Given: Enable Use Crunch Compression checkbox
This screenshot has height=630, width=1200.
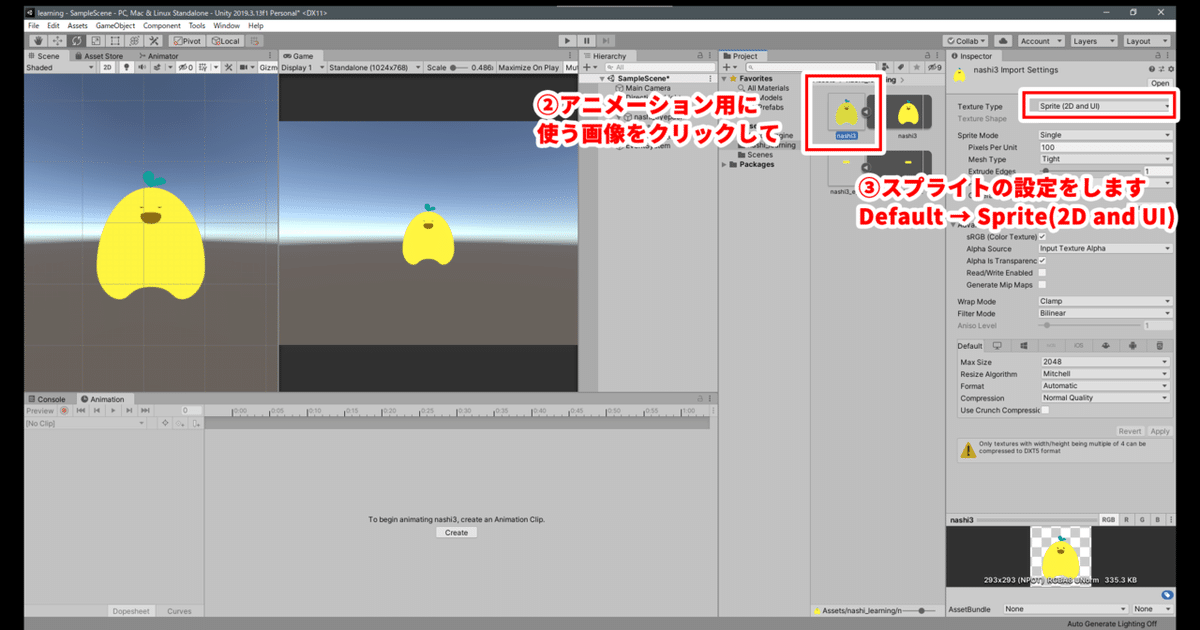Looking at the screenshot, I should pyautogui.click(x=1046, y=410).
